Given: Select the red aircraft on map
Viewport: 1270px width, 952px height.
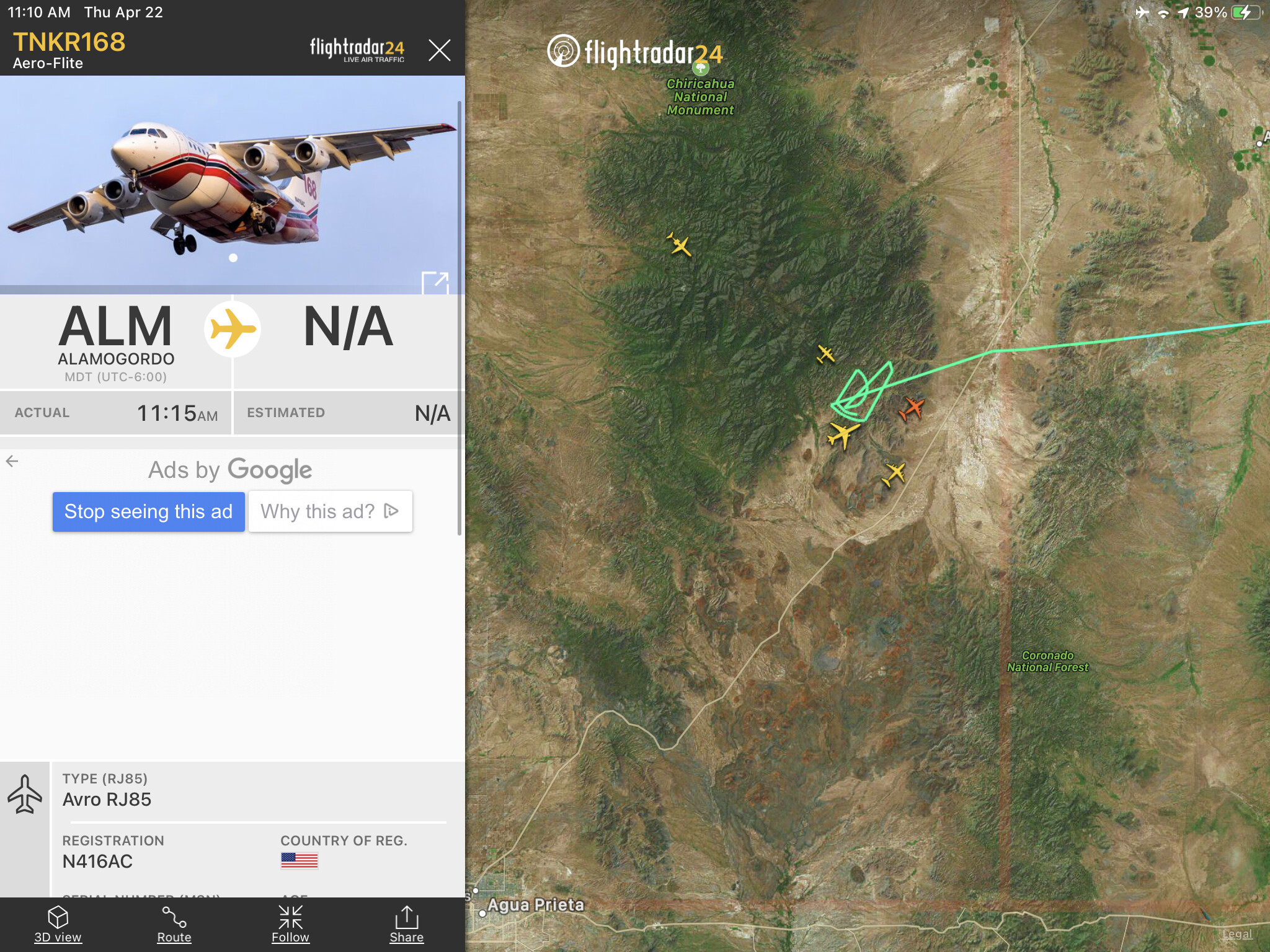Looking at the screenshot, I should click(912, 408).
